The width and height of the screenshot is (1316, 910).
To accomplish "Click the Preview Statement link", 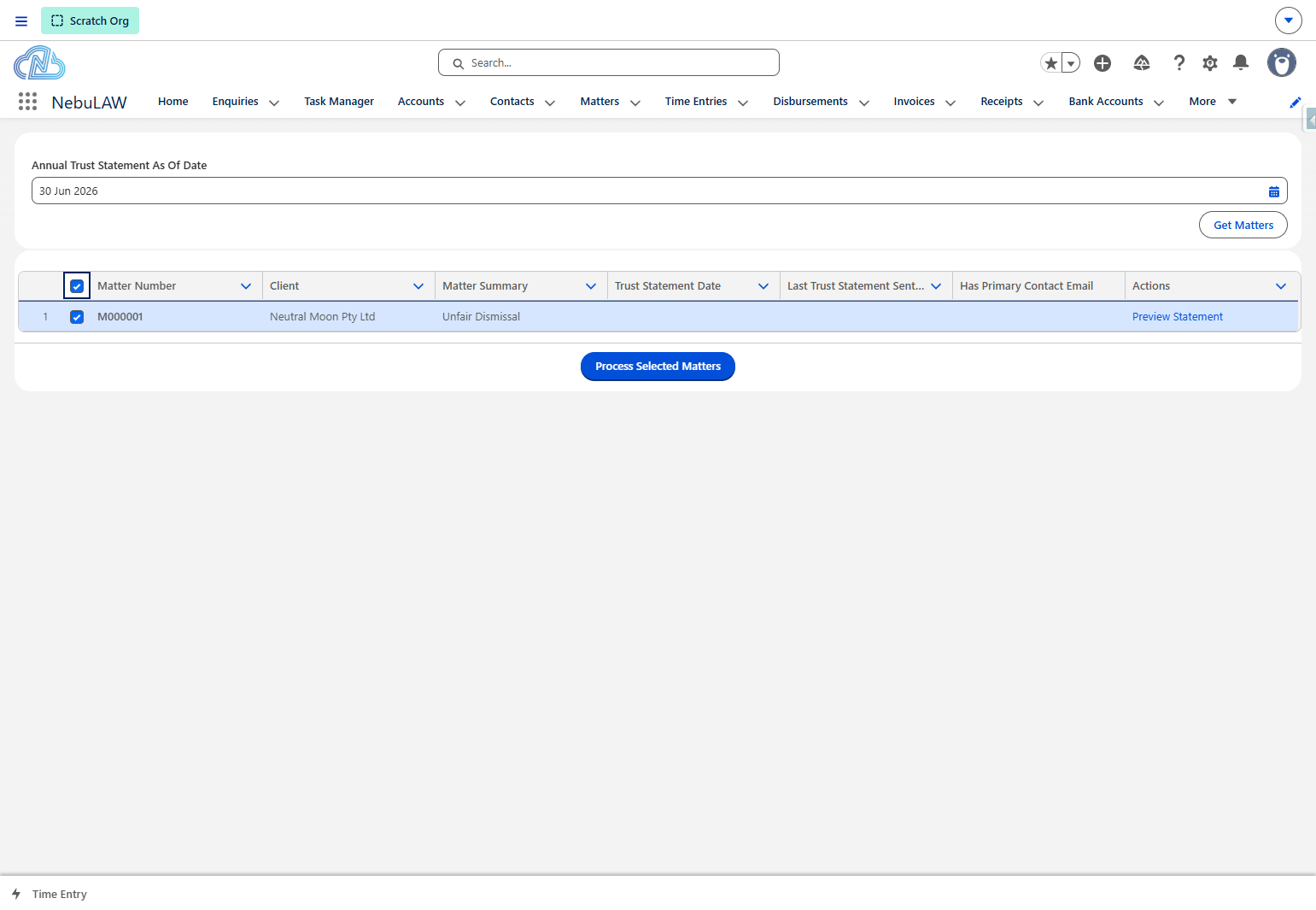I will tap(1178, 317).
